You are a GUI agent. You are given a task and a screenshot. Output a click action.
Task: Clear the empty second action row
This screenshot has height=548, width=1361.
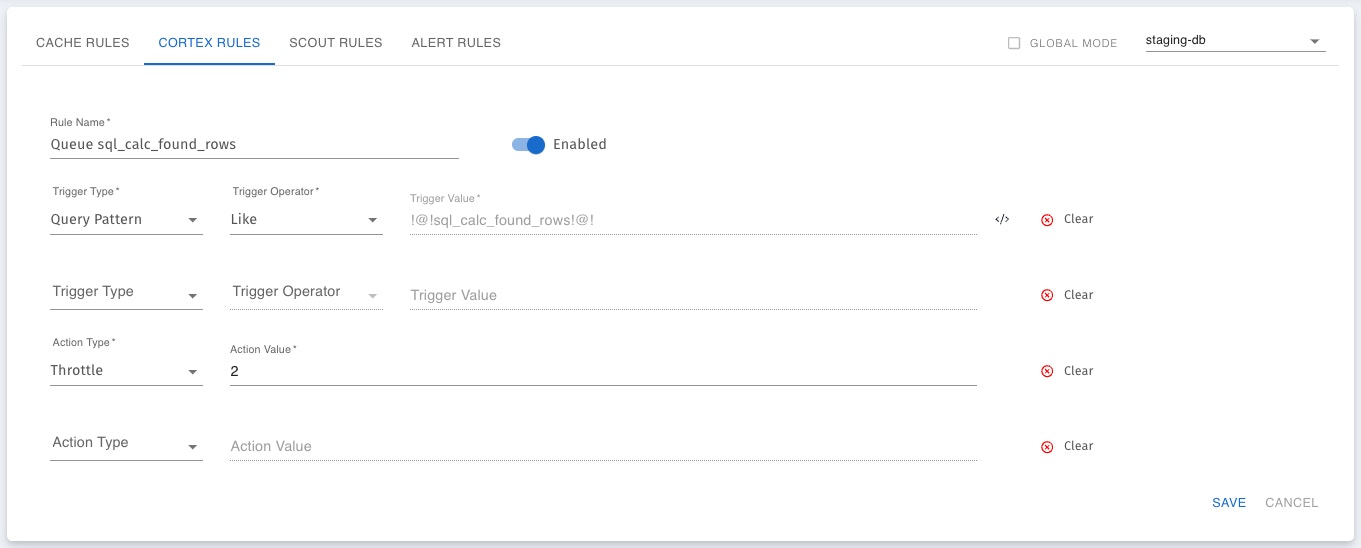click(x=1047, y=447)
